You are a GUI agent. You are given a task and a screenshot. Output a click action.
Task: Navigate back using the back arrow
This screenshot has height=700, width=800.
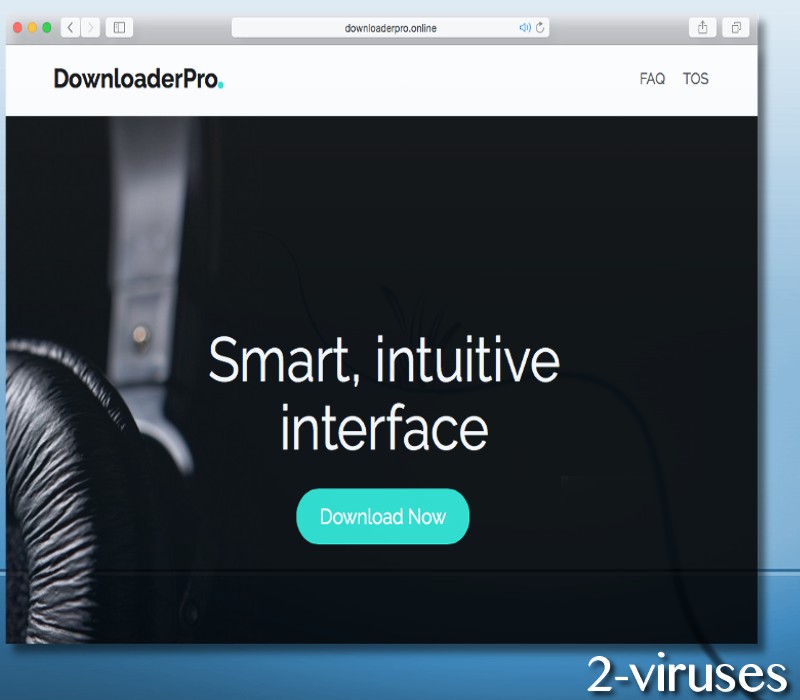(69, 28)
